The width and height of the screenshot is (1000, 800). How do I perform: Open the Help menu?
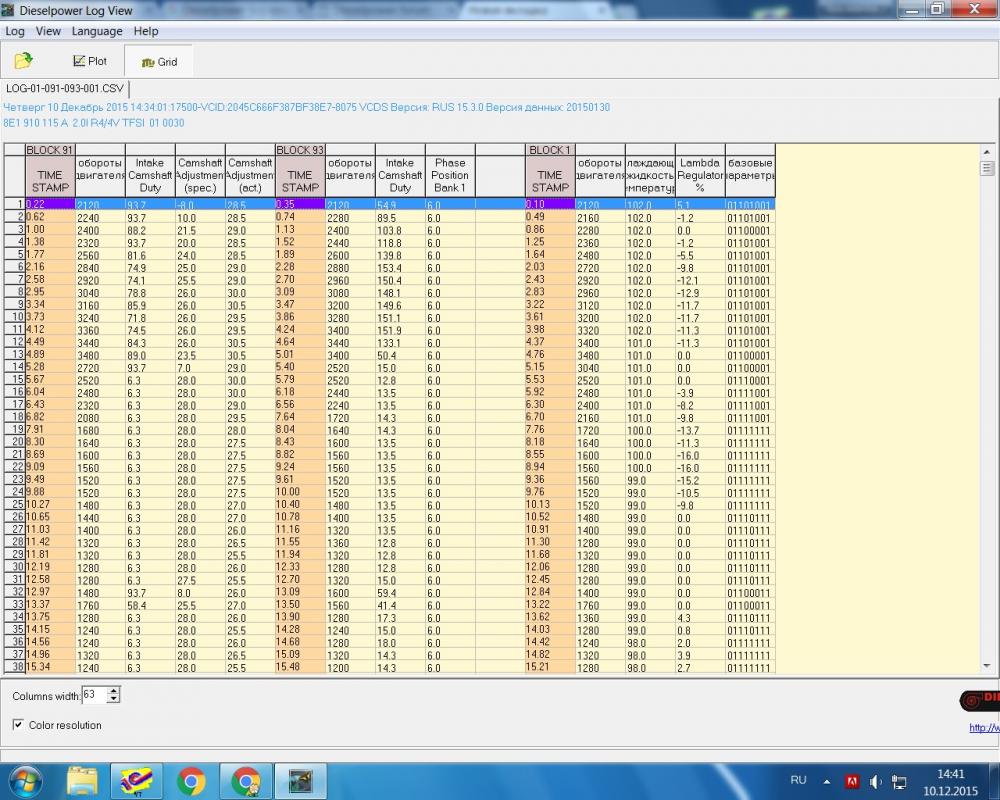(x=146, y=31)
